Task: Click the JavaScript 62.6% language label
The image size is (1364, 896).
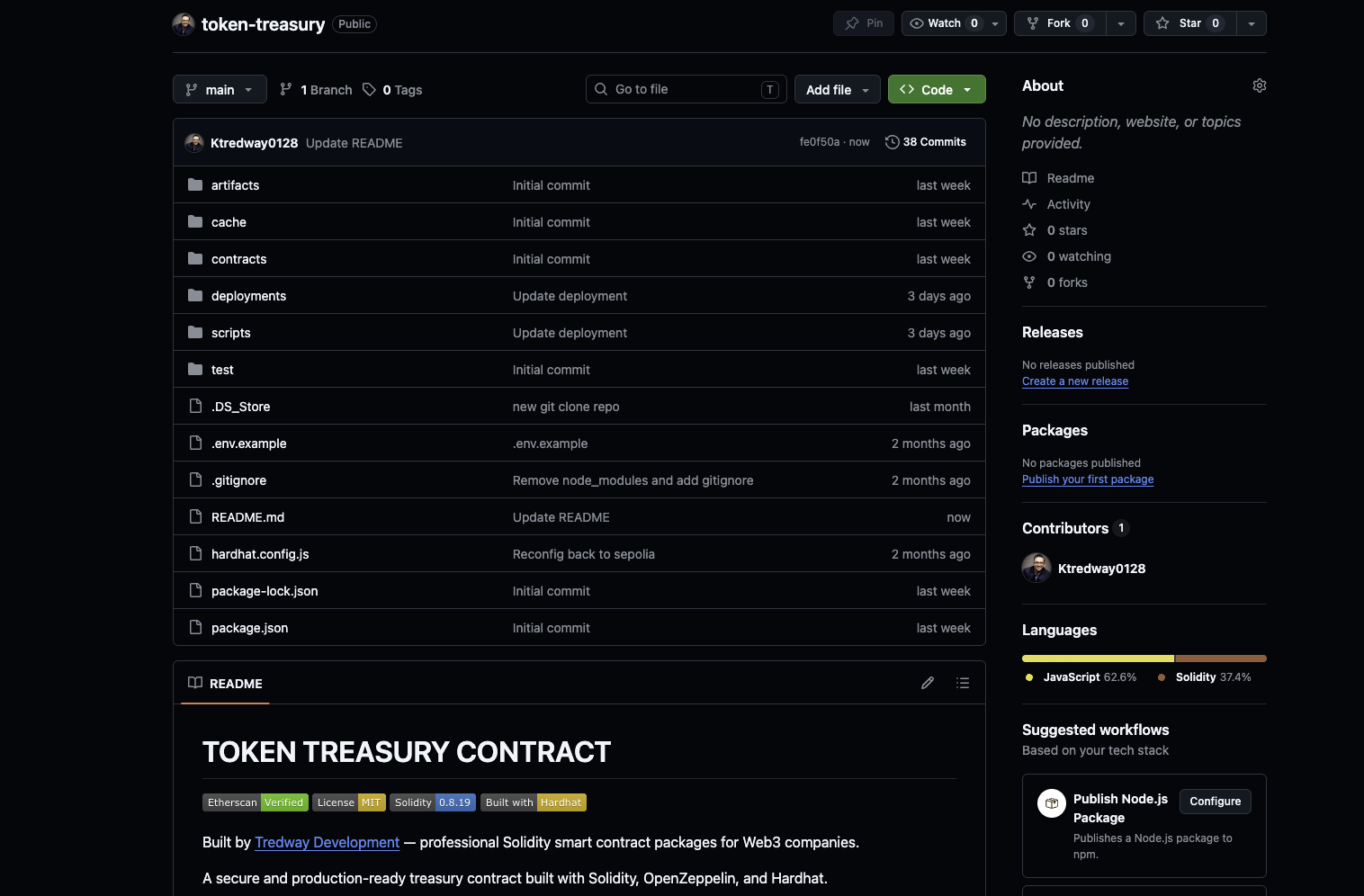Action: pos(1081,677)
